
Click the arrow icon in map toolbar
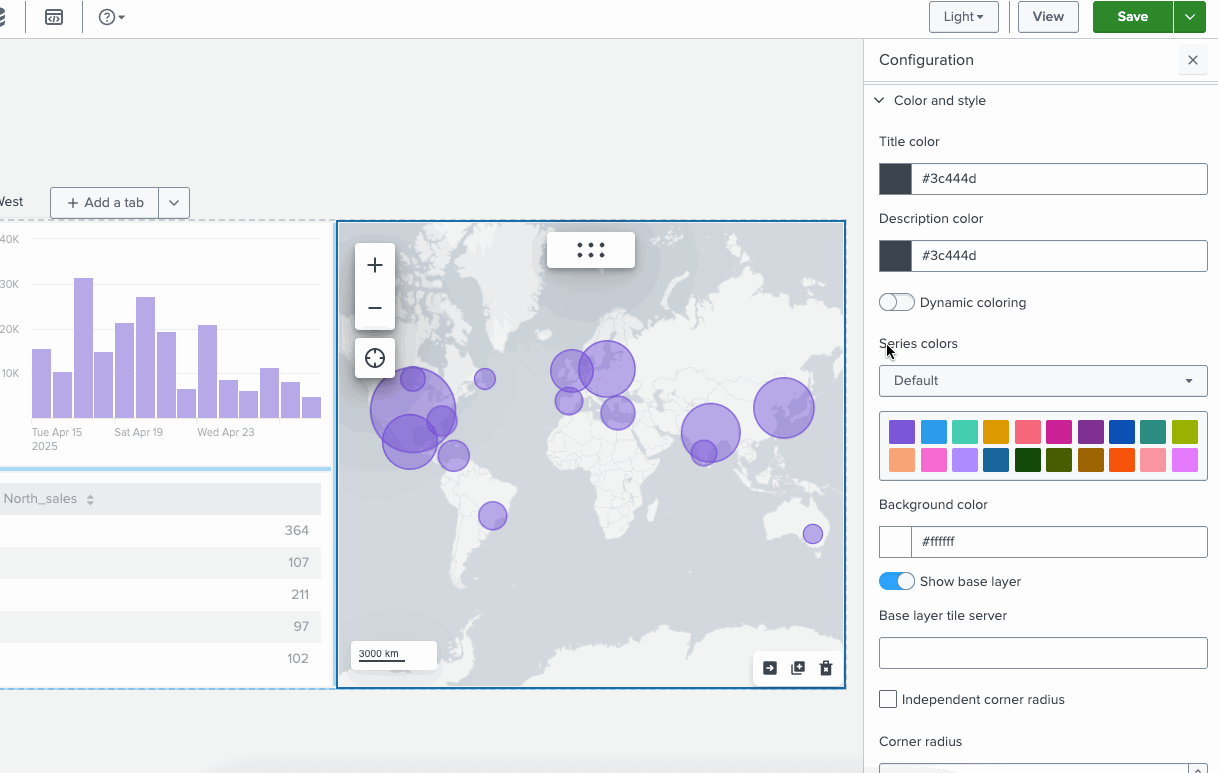769,668
